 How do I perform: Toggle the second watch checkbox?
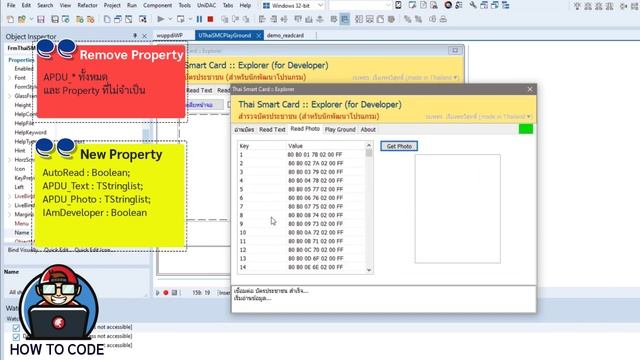(x=16, y=336)
